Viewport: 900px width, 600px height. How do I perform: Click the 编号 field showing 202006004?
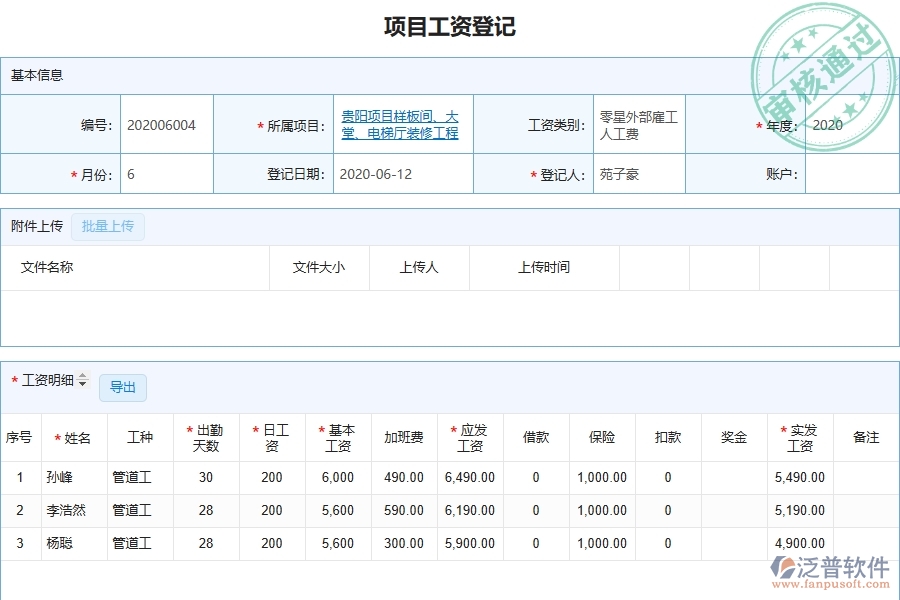(164, 124)
